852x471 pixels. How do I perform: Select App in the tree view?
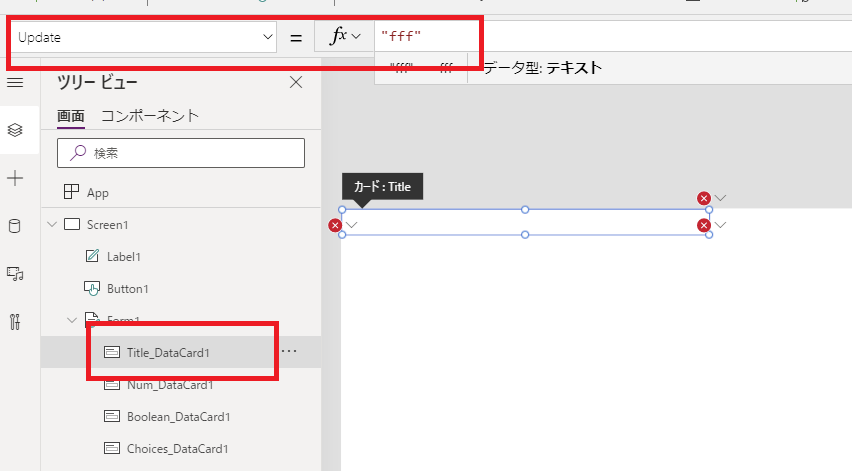[98, 193]
